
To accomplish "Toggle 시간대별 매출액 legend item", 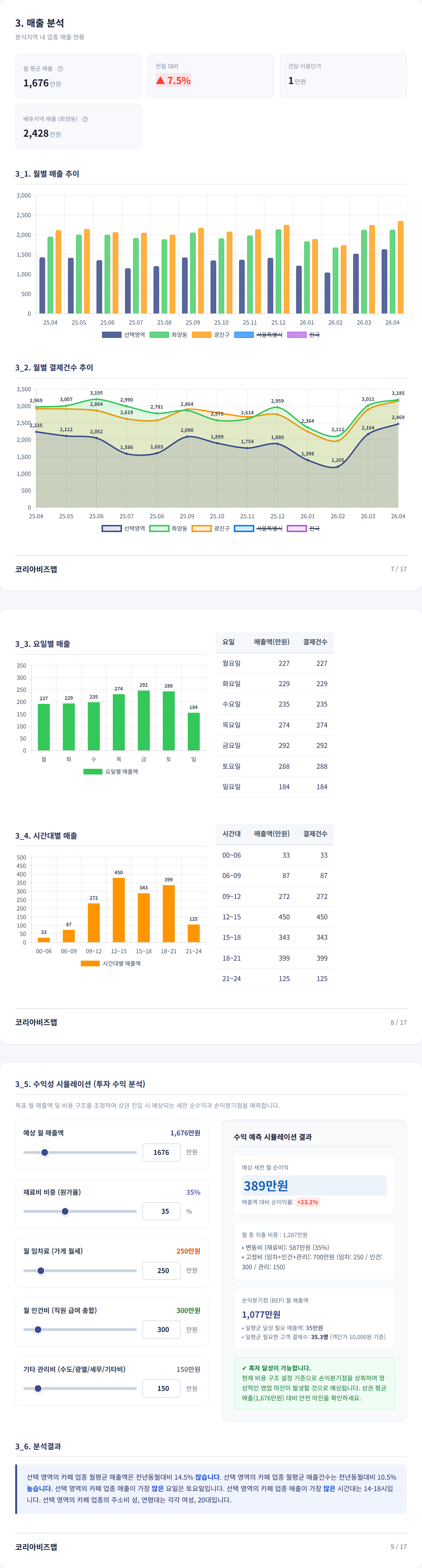I will [x=111, y=963].
